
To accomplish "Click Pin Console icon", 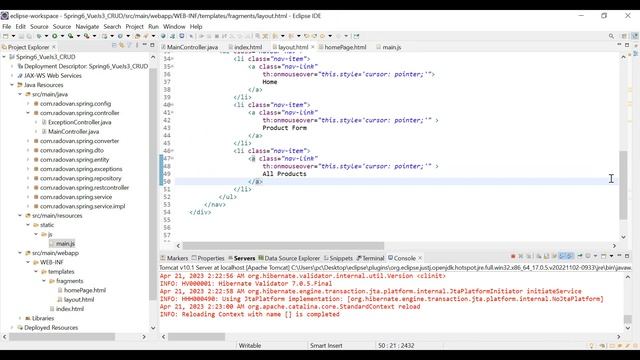I will click(x=580, y=256).
